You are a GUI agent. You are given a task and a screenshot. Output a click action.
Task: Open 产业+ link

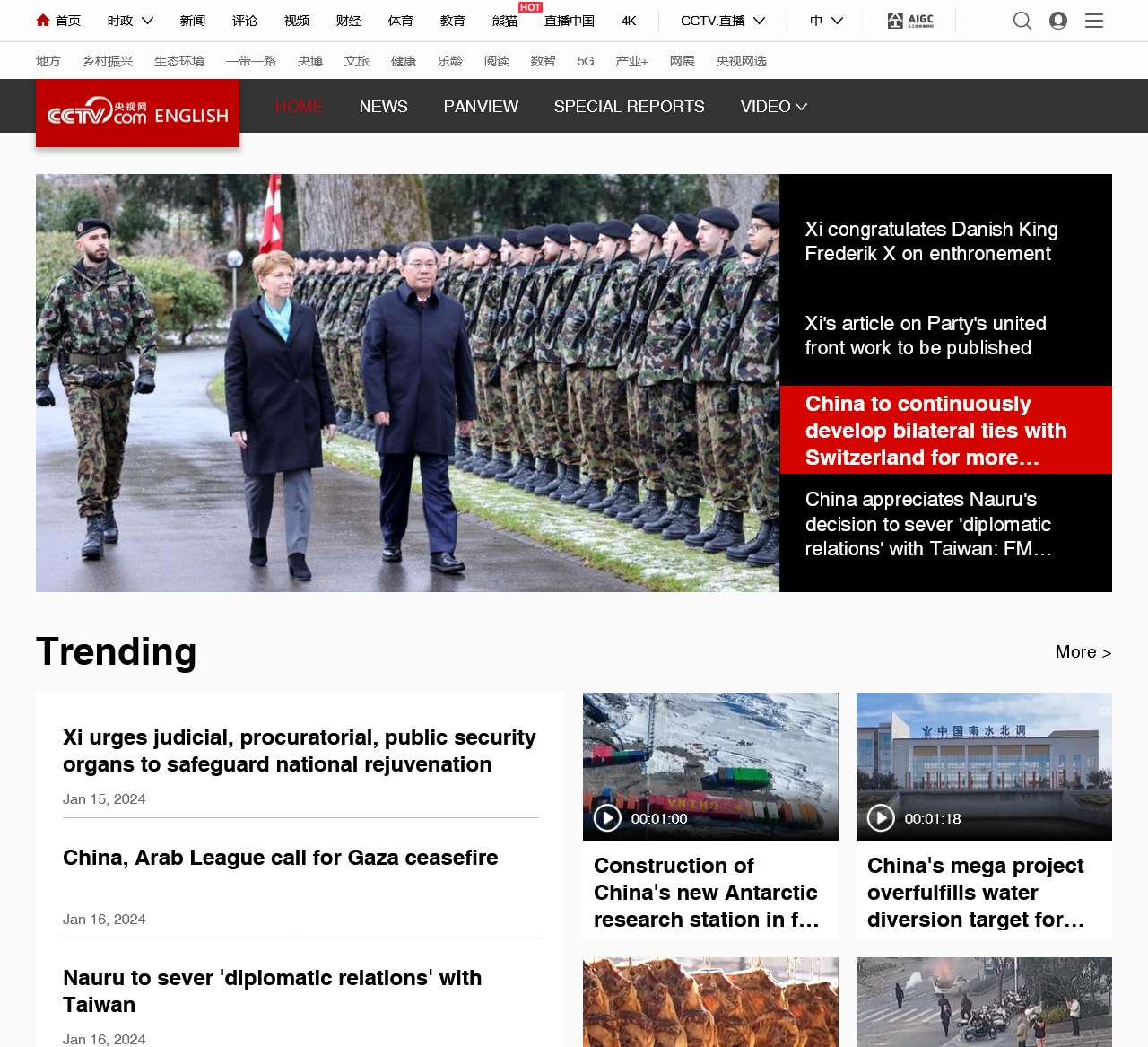pos(631,61)
